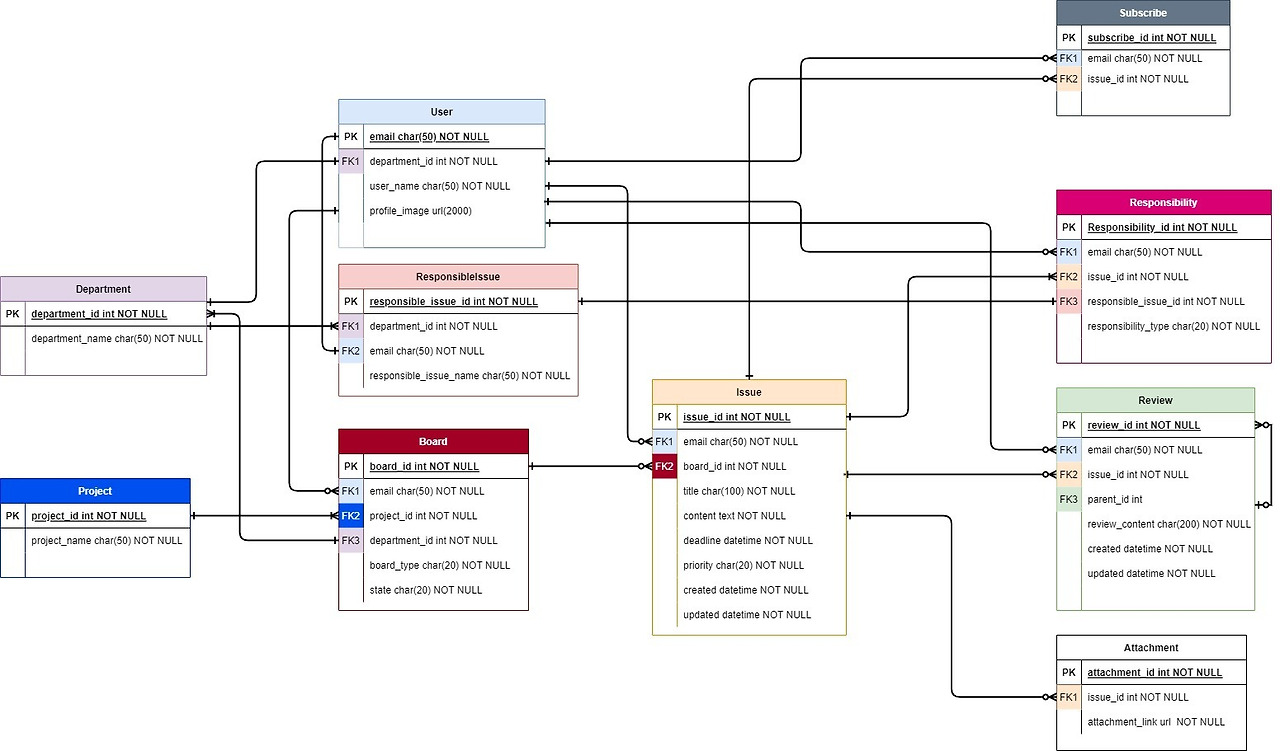Click the Department table header

(x=103, y=289)
